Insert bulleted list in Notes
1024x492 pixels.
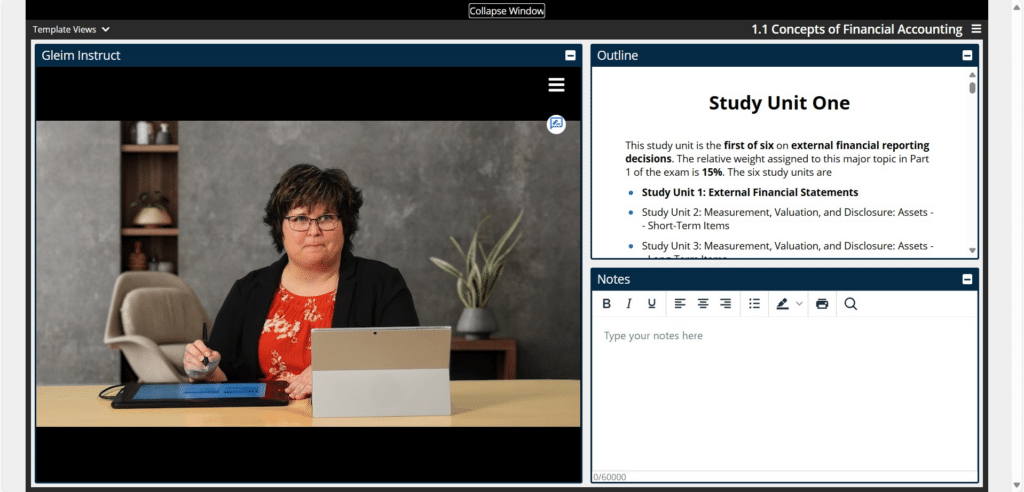[x=754, y=303]
